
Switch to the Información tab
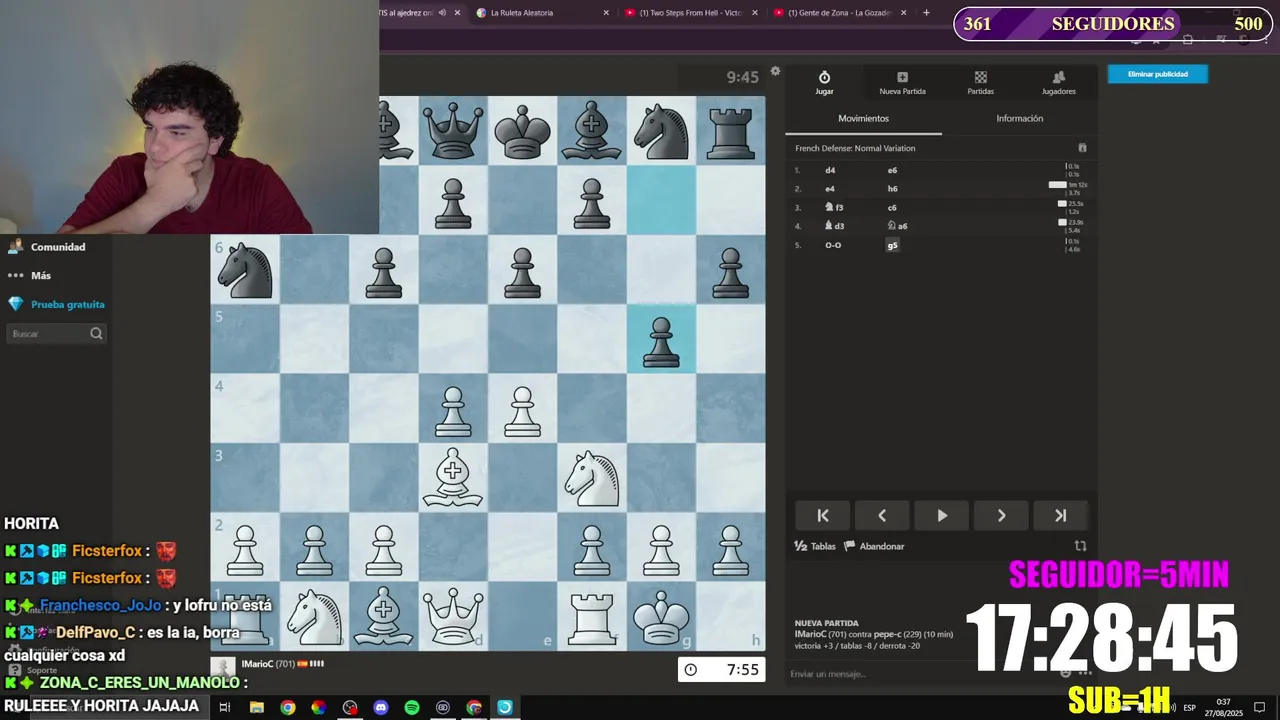coord(1019,118)
